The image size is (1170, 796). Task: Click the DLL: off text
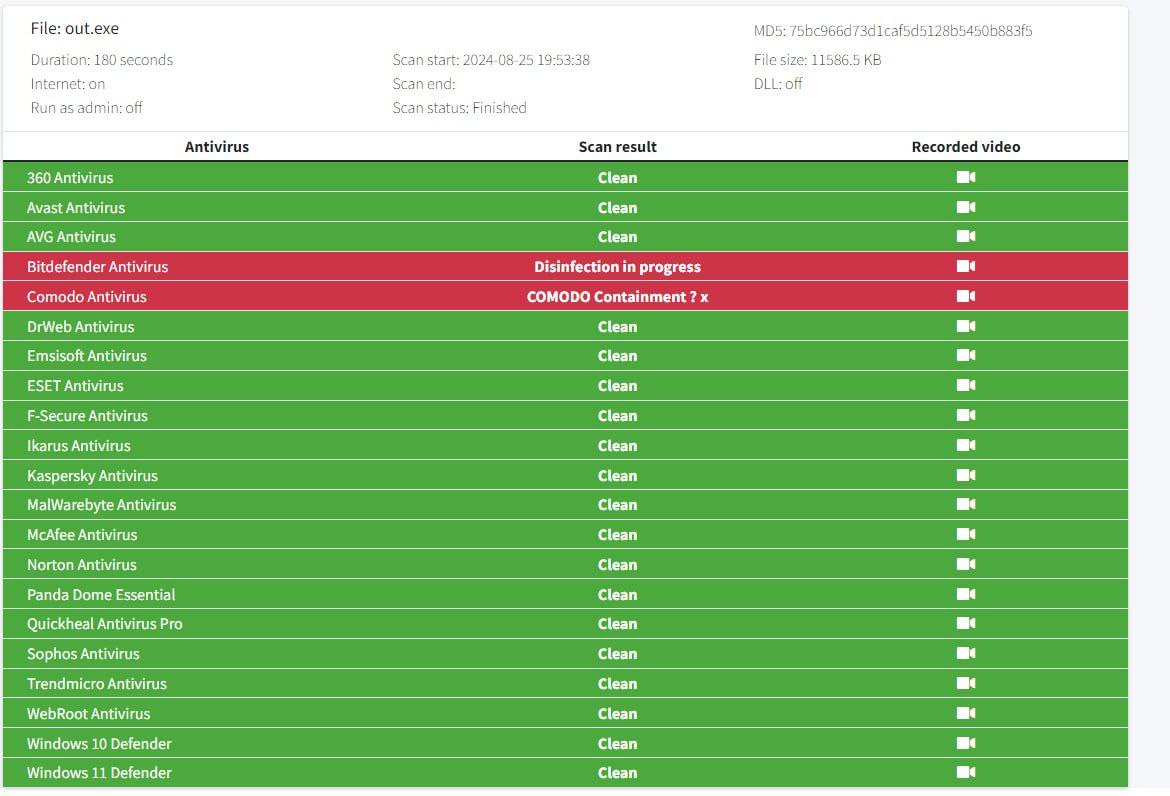[x=778, y=84]
